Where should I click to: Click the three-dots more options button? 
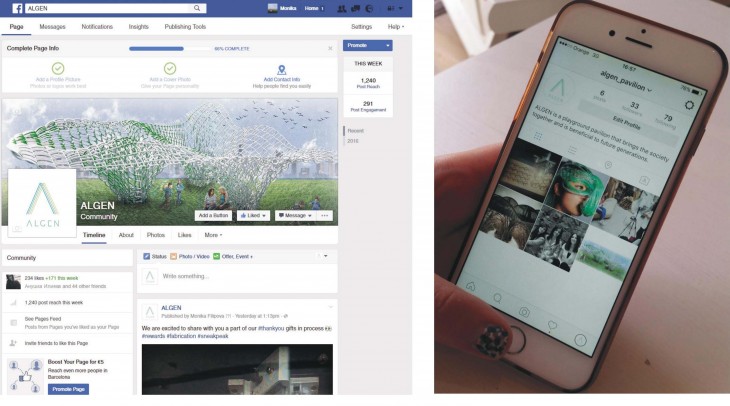pos(324,216)
